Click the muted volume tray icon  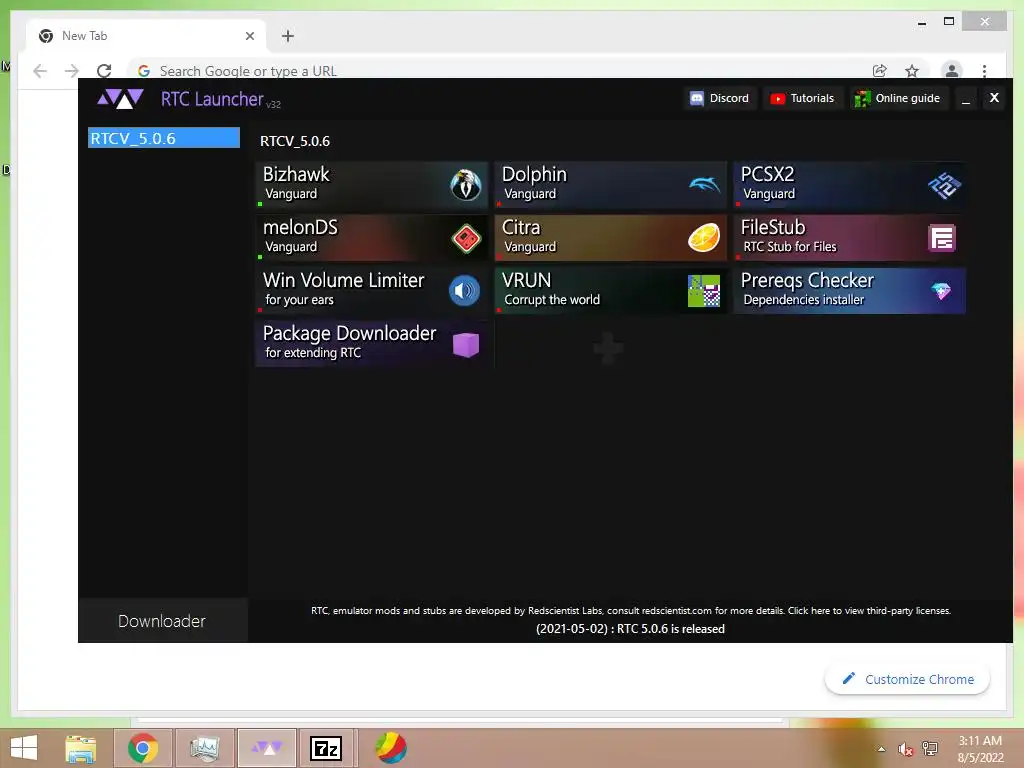(905, 749)
